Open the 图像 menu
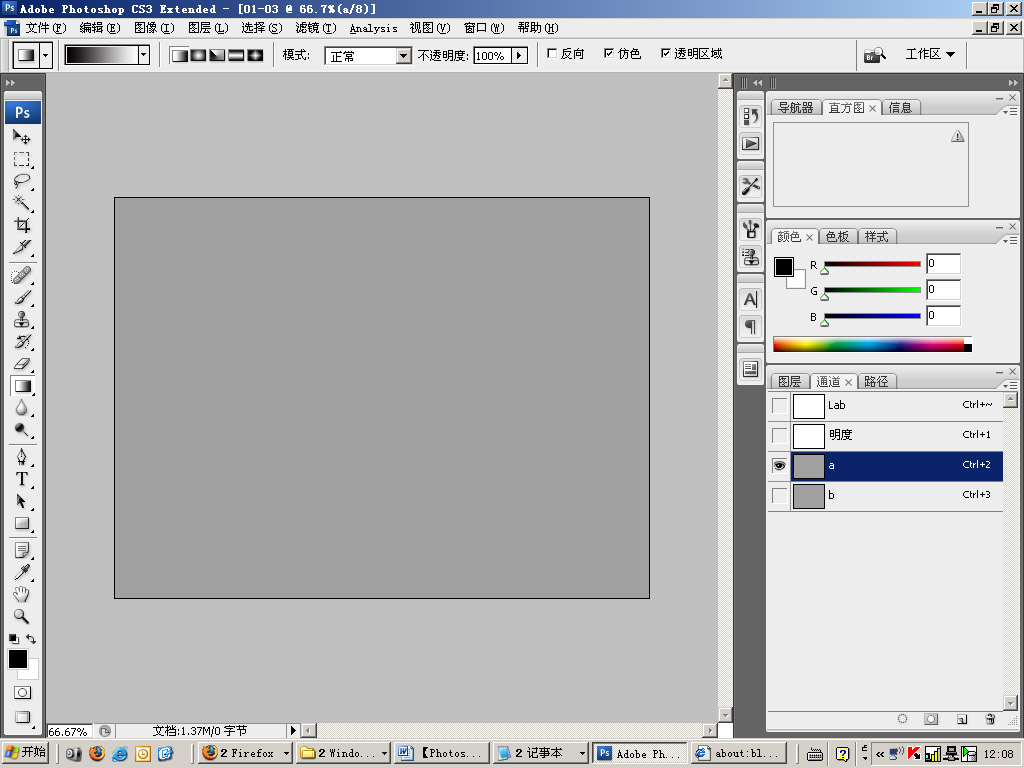The width and height of the screenshot is (1024, 768). [x=154, y=28]
